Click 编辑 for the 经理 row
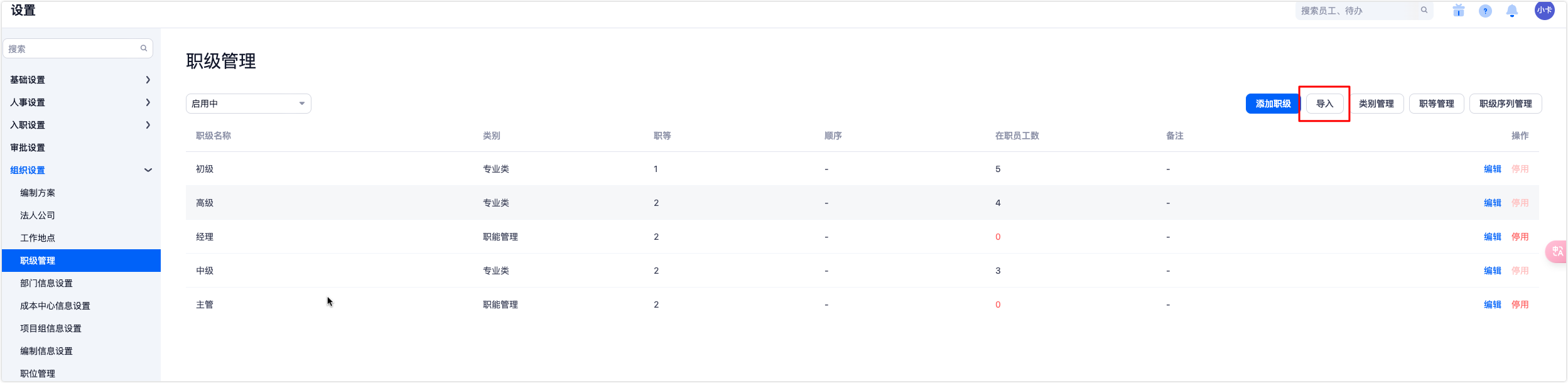Viewport: 1568px width, 383px height. pyautogui.click(x=1492, y=237)
